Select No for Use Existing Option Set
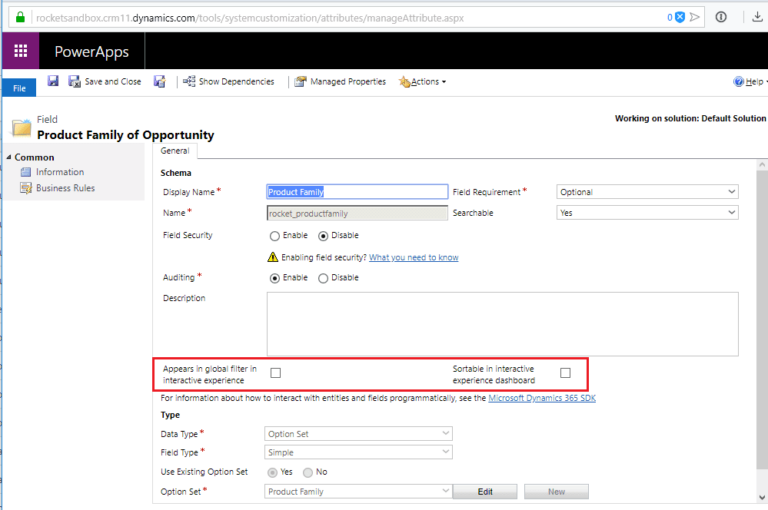768x510 pixels. (308, 473)
